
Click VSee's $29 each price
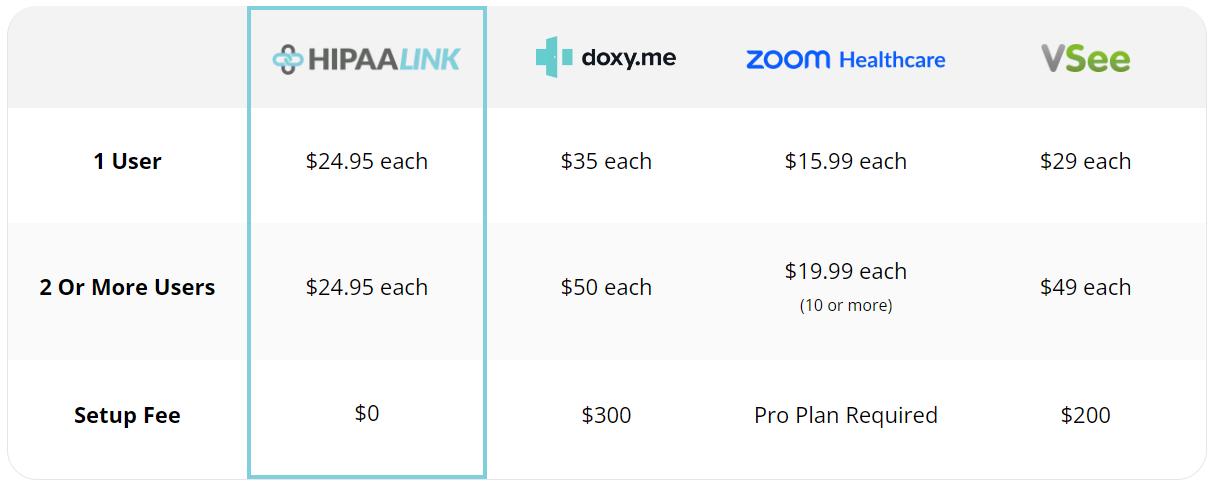coord(1085,161)
